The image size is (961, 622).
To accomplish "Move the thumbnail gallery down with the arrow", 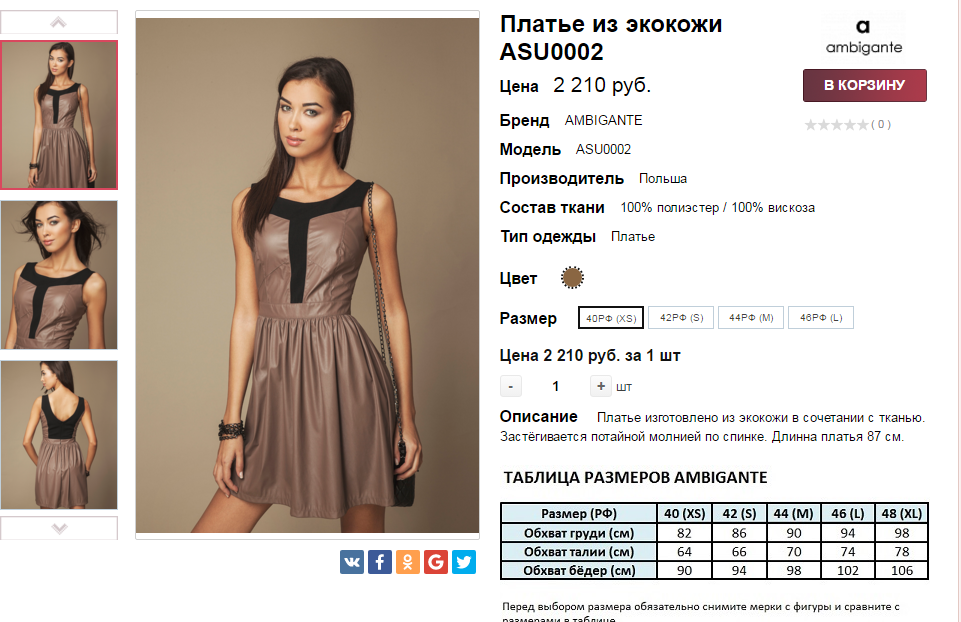I will 59,528.
